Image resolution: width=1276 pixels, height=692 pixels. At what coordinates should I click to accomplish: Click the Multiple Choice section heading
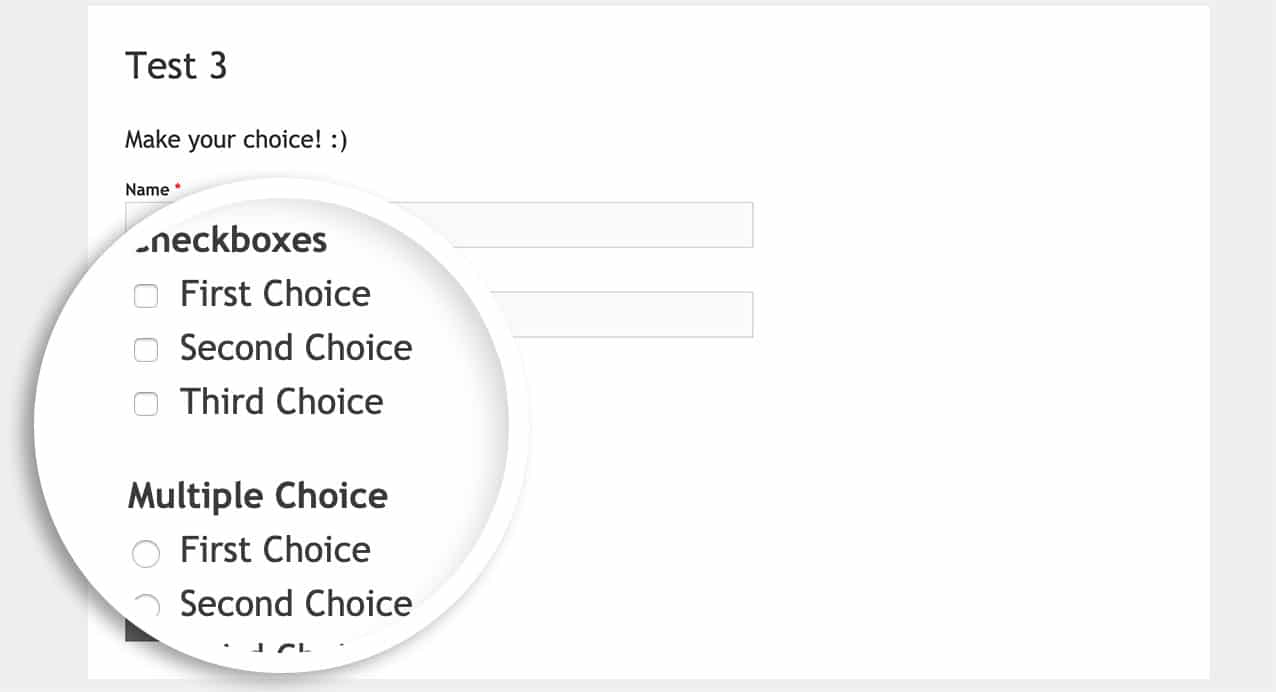tap(257, 495)
